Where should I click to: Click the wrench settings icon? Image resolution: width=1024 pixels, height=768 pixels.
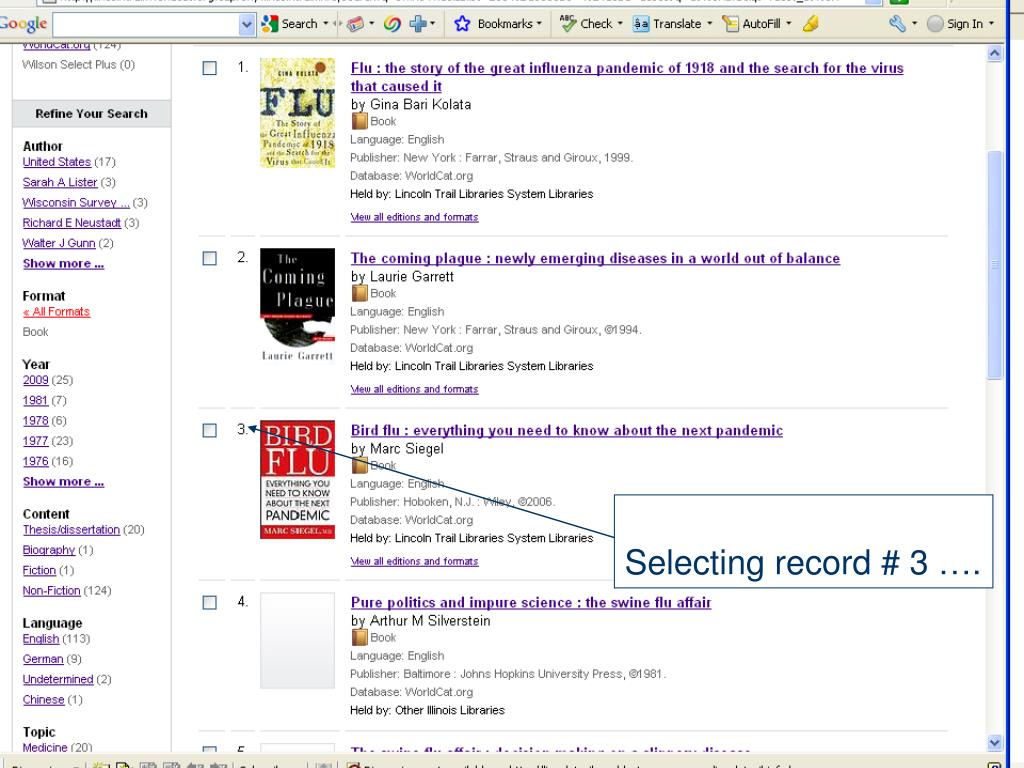[x=897, y=24]
